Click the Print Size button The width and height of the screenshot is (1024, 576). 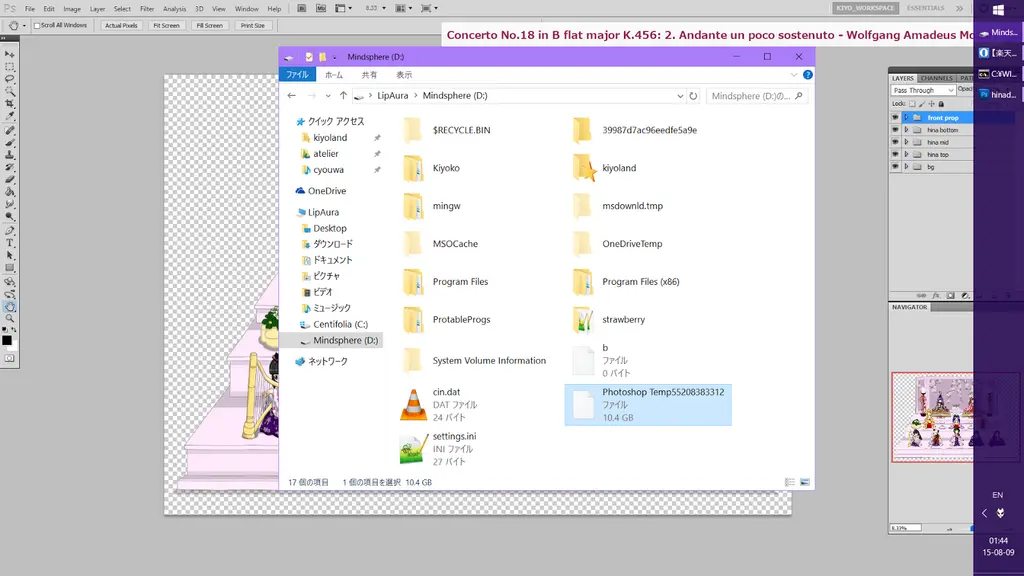click(x=252, y=25)
